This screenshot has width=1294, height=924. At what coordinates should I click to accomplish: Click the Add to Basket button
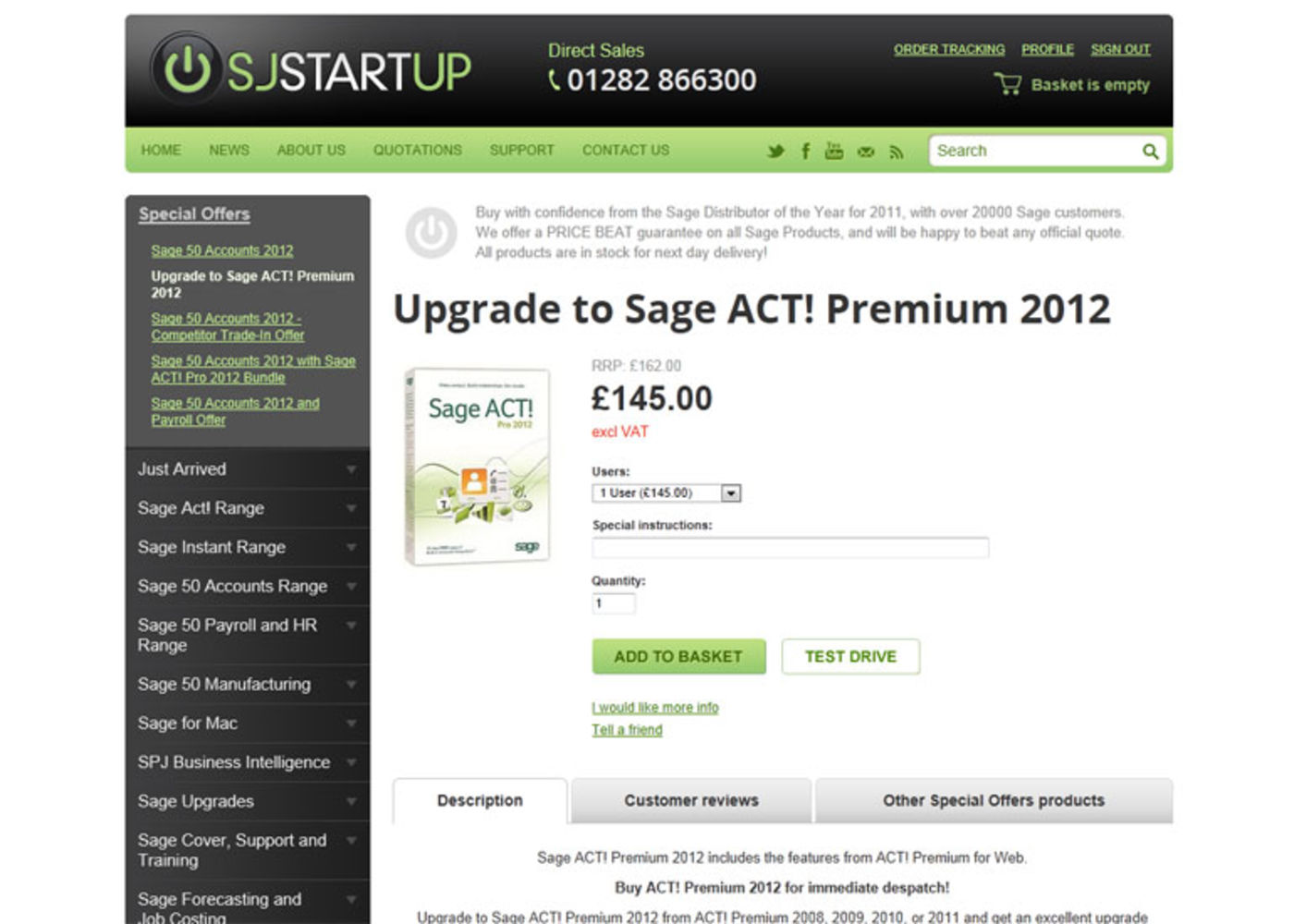coord(678,656)
